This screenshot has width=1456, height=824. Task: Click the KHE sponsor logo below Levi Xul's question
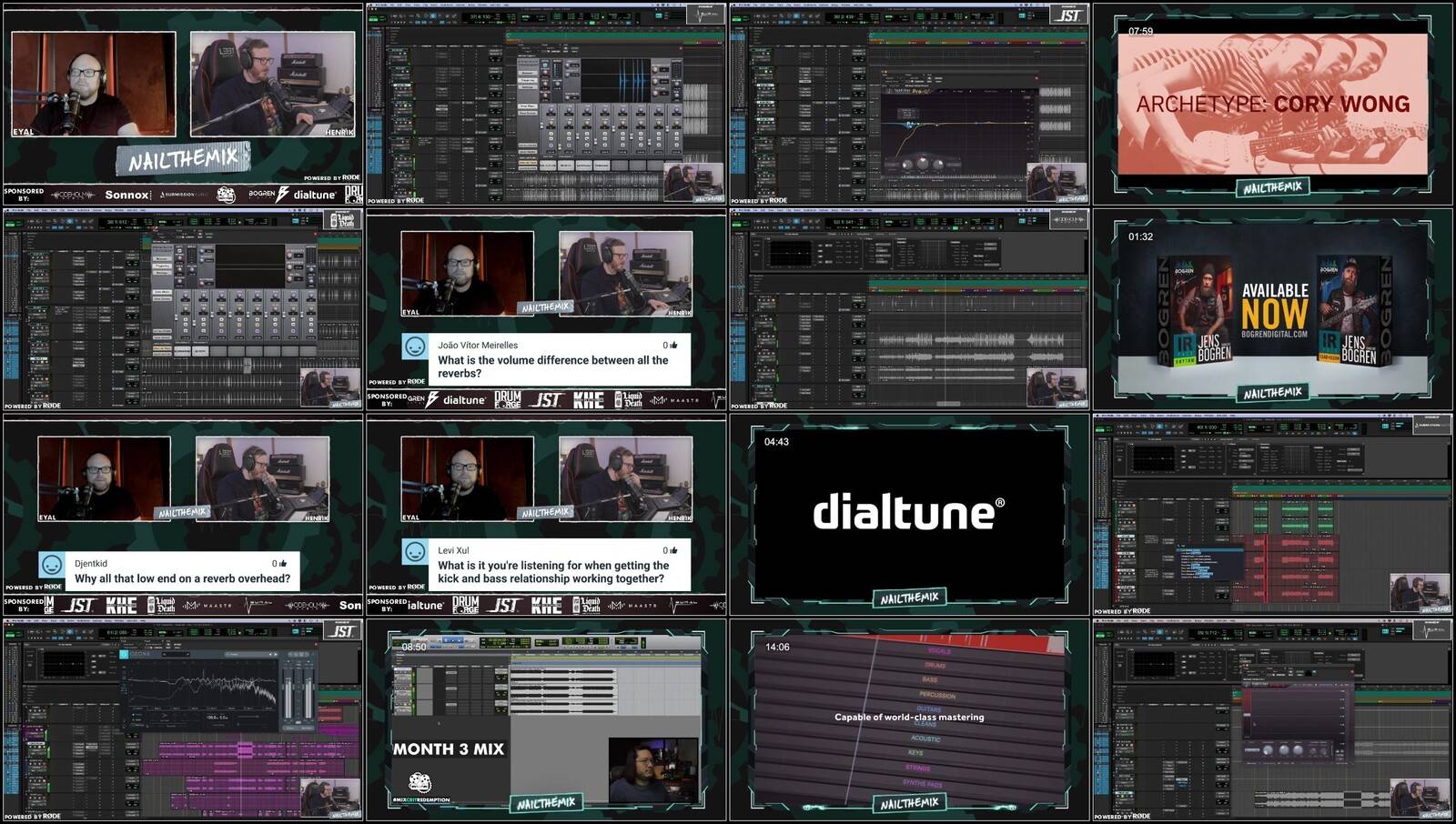547,605
